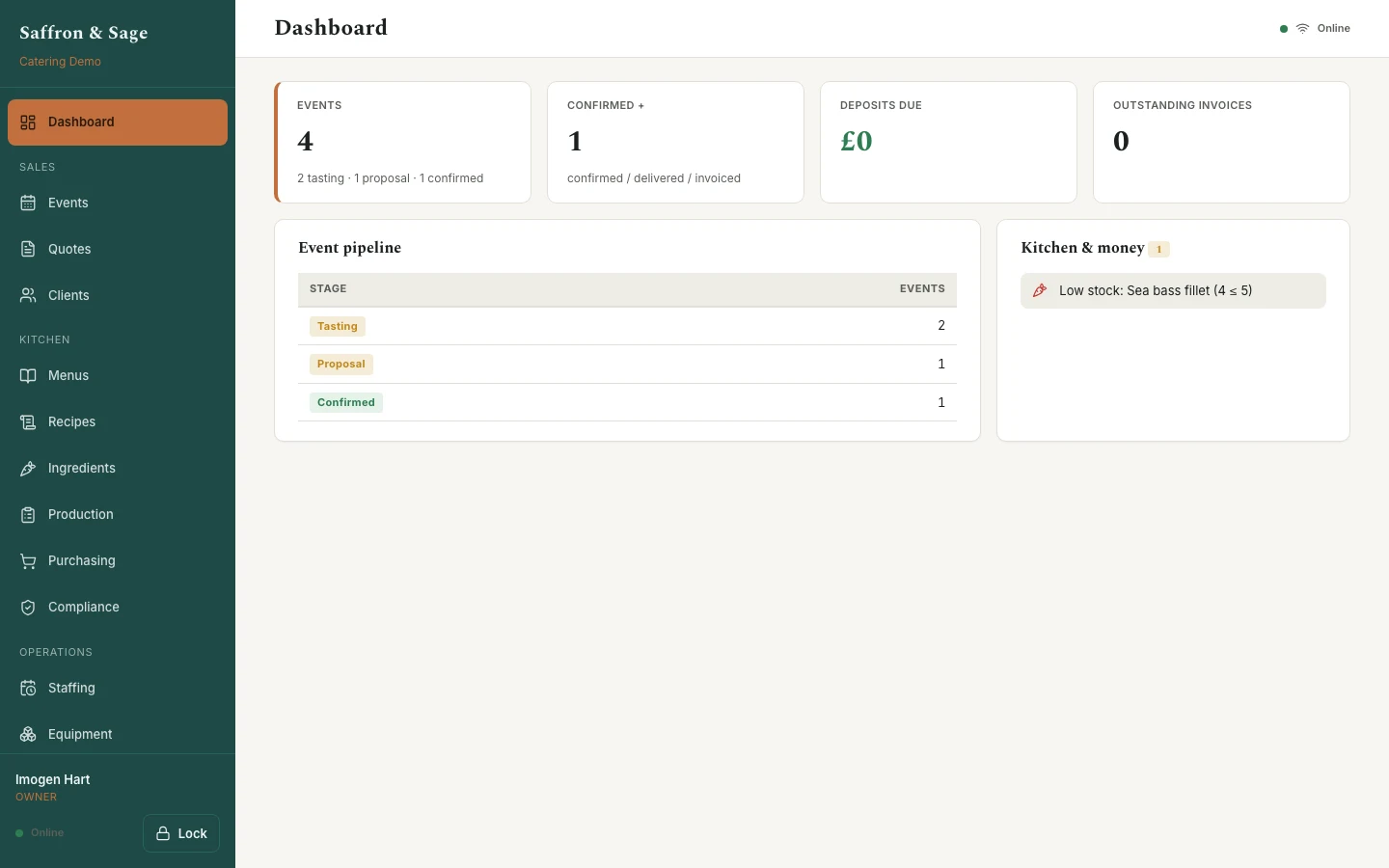
Task: Click the Kitchen & money badge count
Action: pyautogui.click(x=1159, y=249)
